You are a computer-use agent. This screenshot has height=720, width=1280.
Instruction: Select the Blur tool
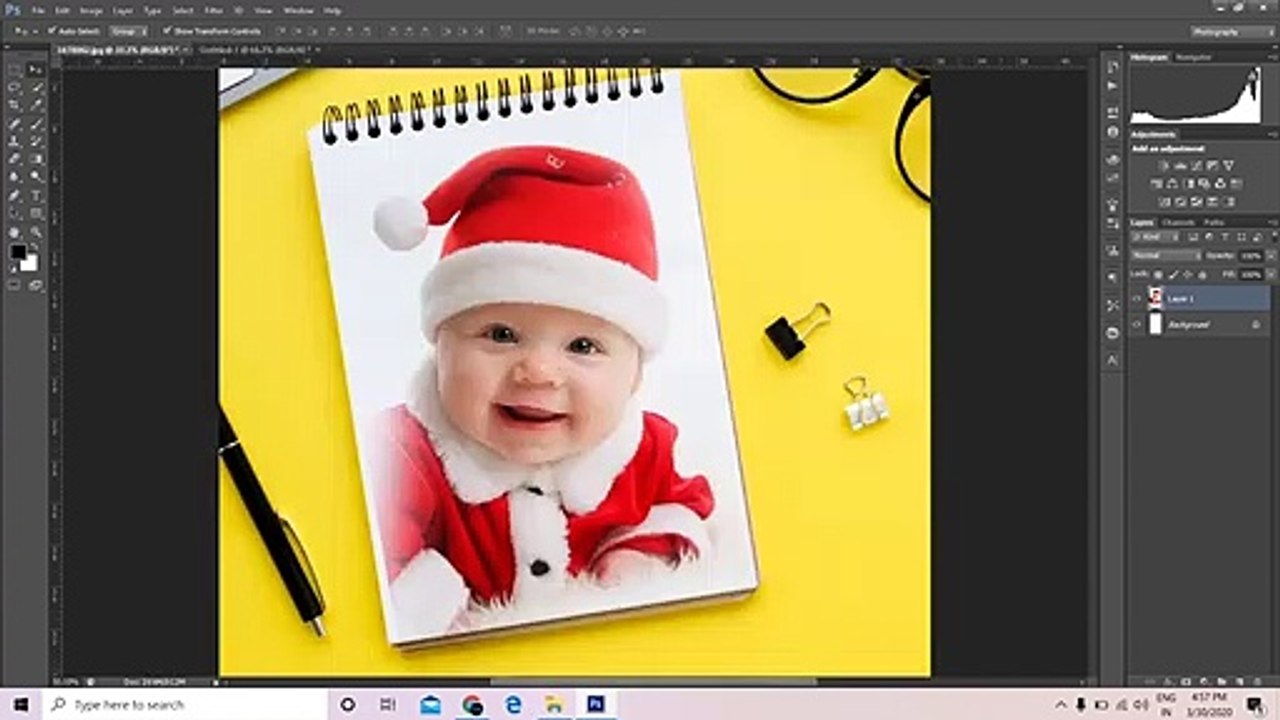pyautogui.click(x=14, y=176)
